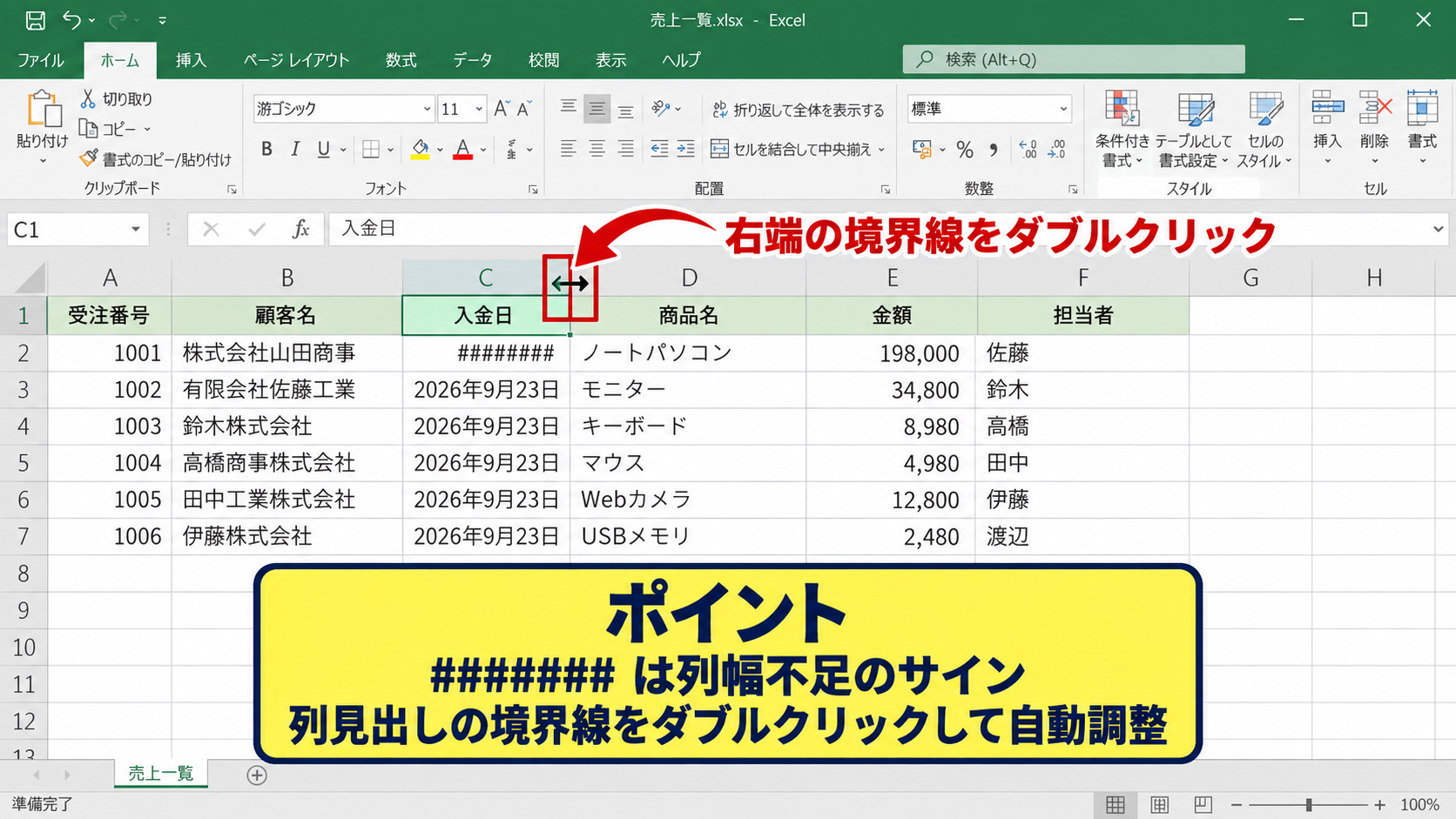Image resolution: width=1456 pixels, height=819 pixels.
Task: Click the Format as Table (テーブルとして書式設定) button
Action: pyautogui.click(x=1194, y=130)
